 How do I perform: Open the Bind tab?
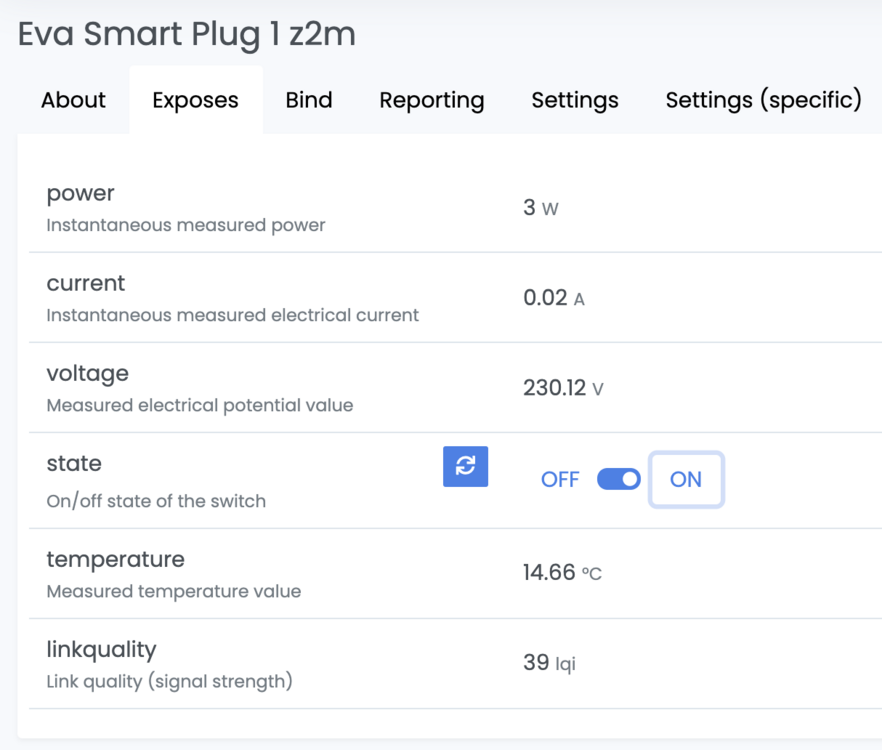309,100
